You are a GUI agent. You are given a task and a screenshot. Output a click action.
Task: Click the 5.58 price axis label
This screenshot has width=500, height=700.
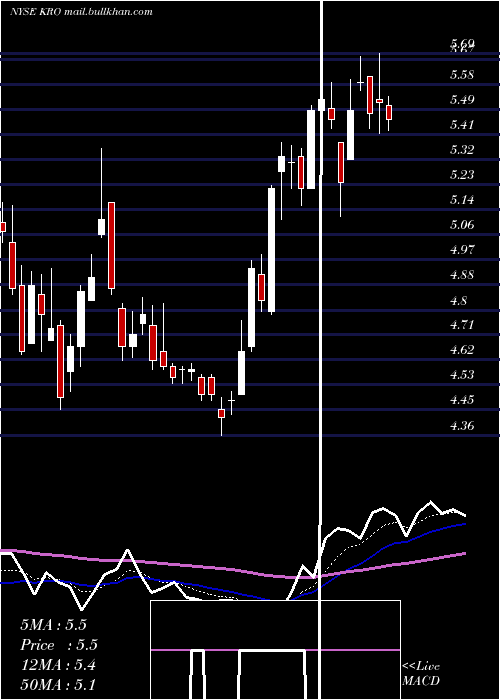[462, 75]
